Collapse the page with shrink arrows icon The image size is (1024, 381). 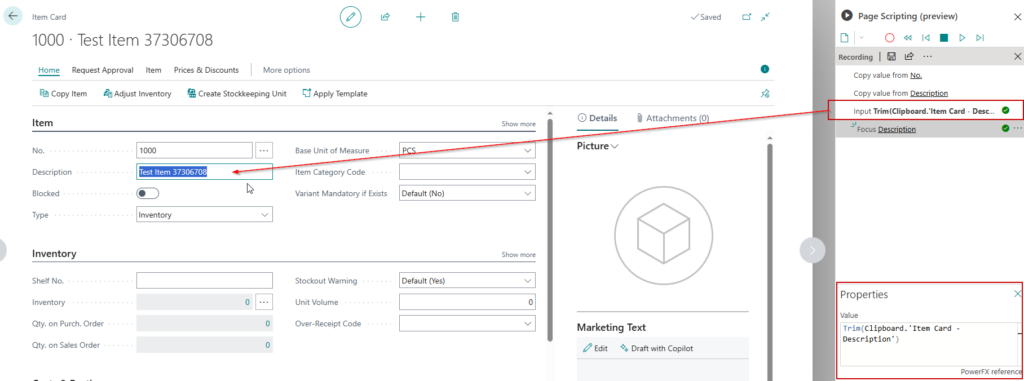[765, 17]
